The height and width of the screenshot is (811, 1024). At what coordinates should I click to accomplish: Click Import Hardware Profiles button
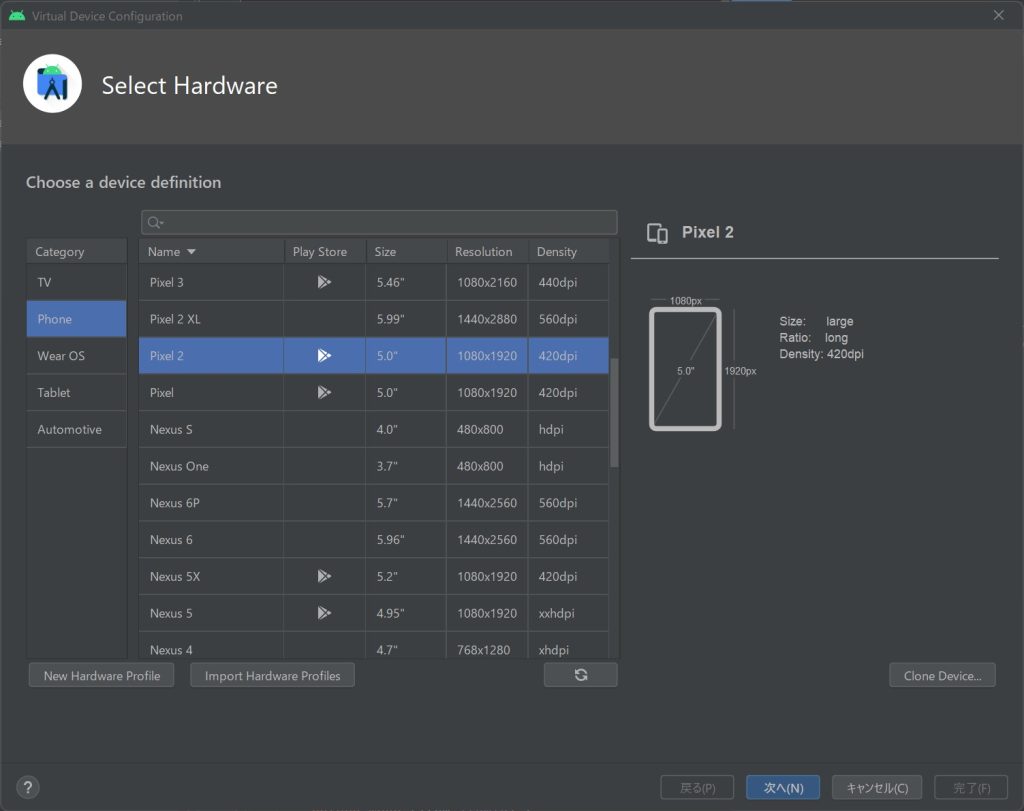[272, 675]
